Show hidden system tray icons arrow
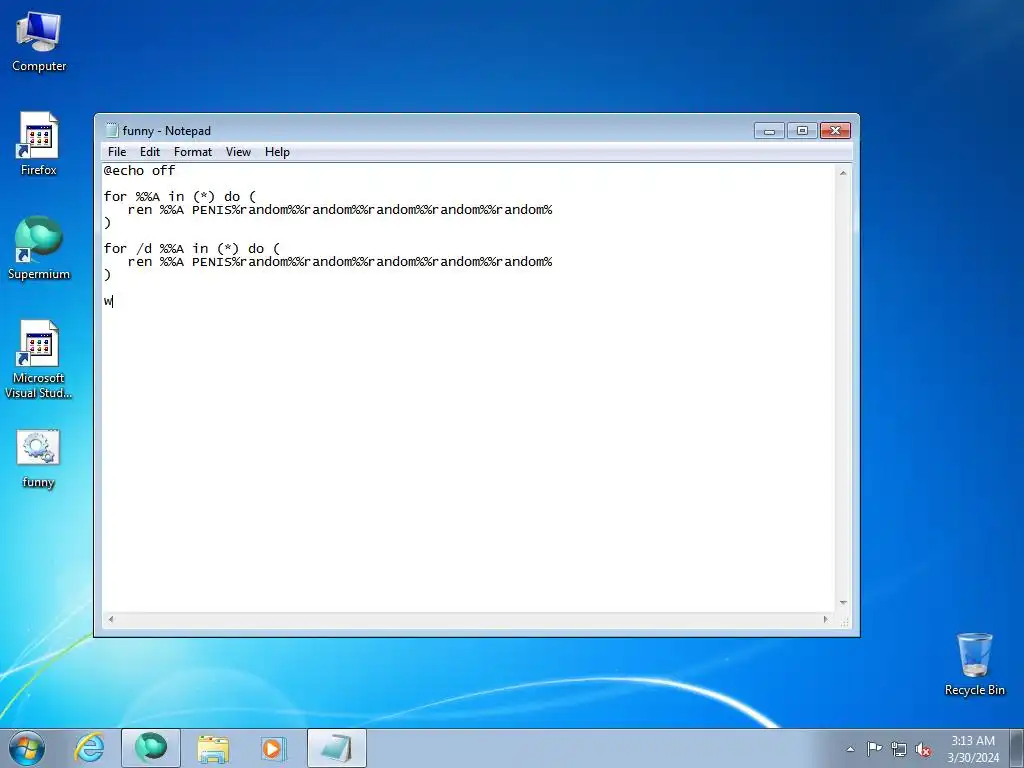The width and height of the screenshot is (1024, 768). pyautogui.click(x=850, y=749)
